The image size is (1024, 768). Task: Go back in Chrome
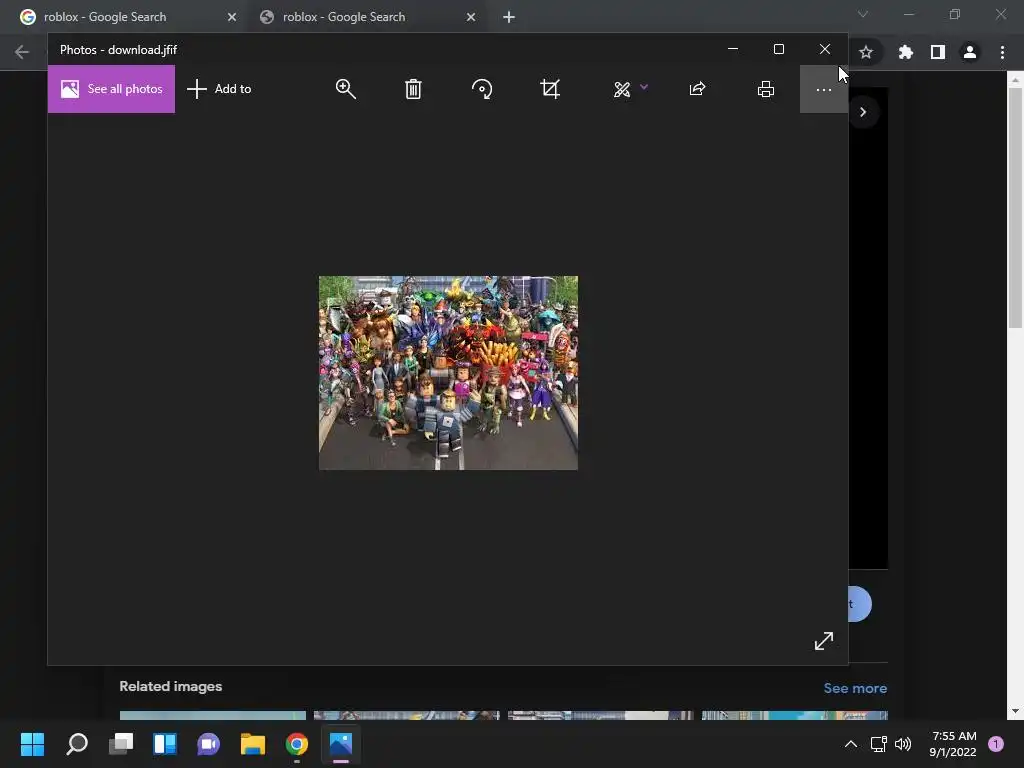click(x=22, y=52)
